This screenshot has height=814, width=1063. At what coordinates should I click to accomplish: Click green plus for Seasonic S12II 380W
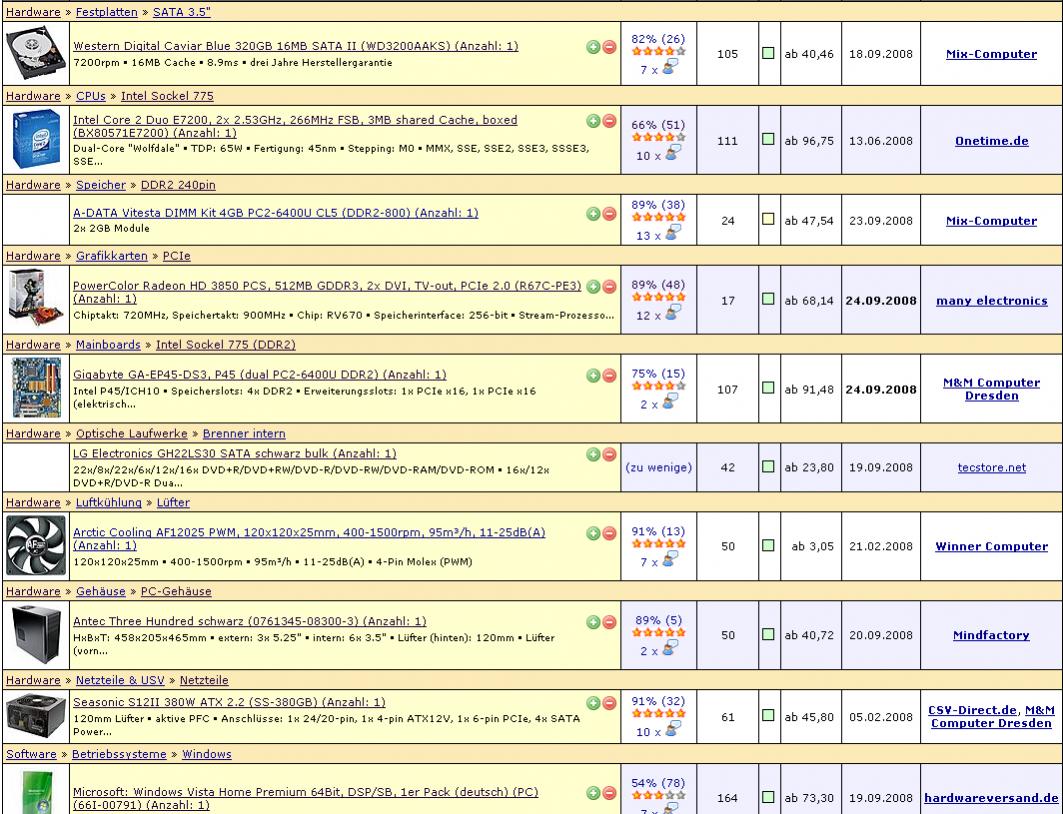[593, 703]
